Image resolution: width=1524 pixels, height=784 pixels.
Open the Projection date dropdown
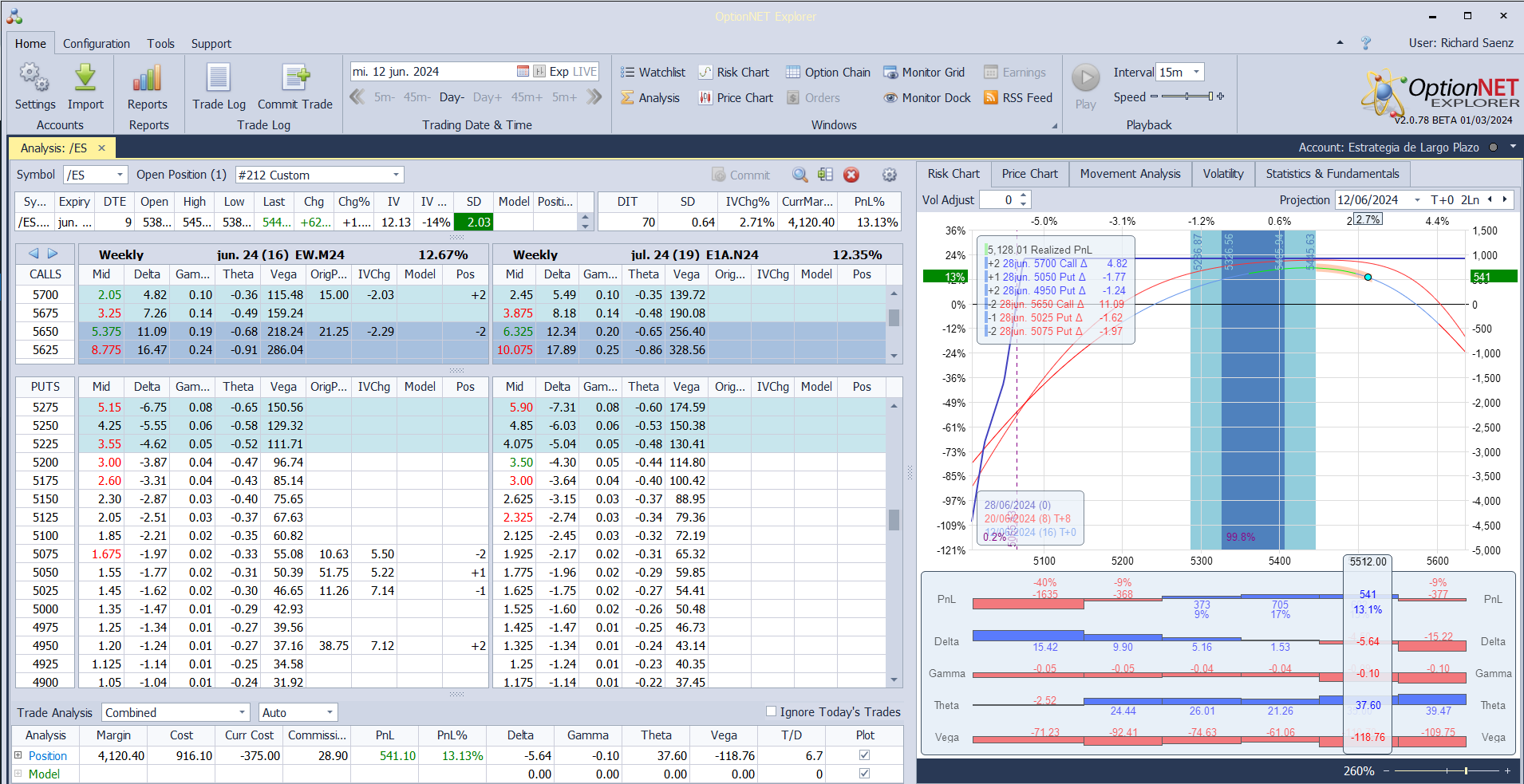[x=1417, y=199]
